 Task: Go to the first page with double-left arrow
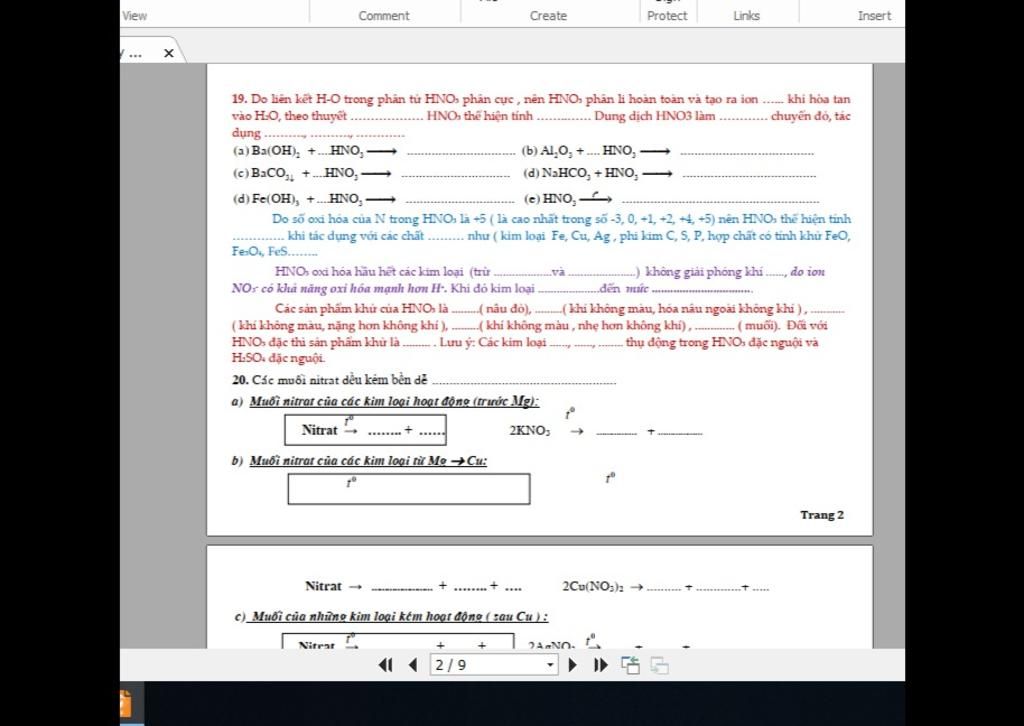pyautogui.click(x=385, y=665)
